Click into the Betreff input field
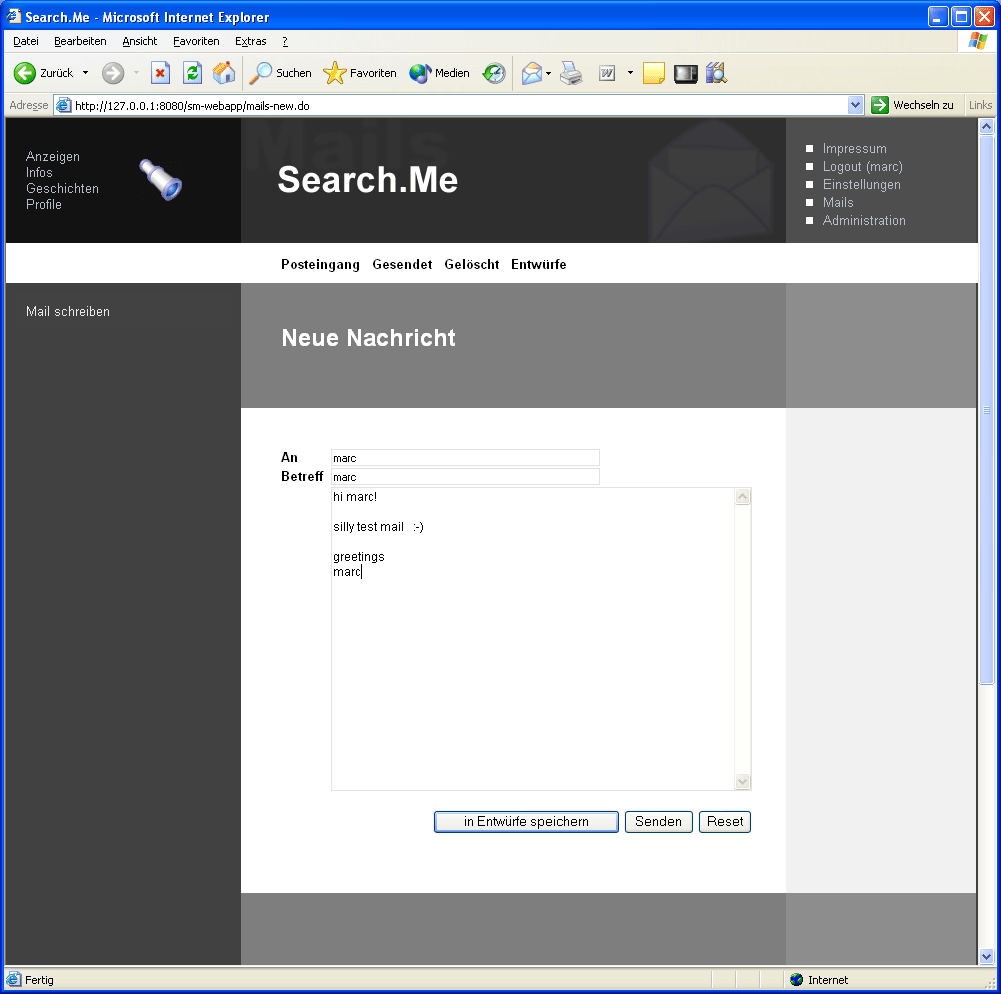Screen dimensions: 1001x994 point(465,477)
